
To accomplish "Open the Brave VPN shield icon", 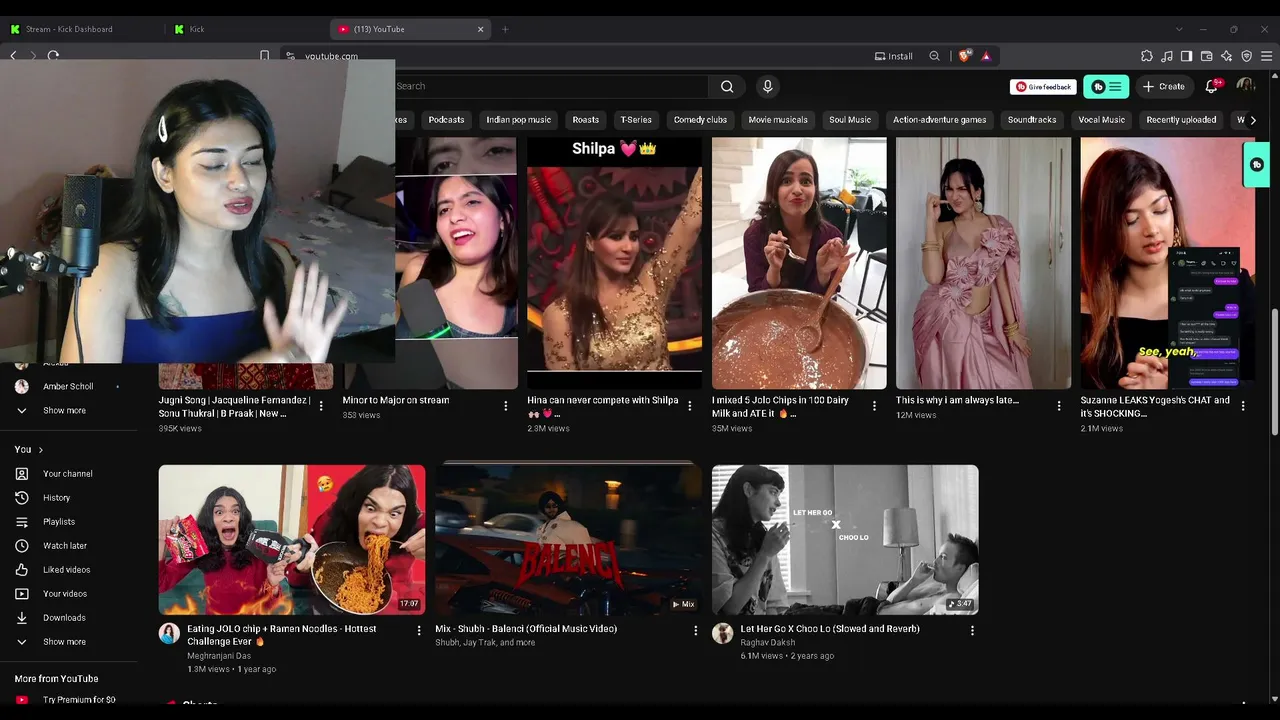I will pyautogui.click(x=1247, y=56).
